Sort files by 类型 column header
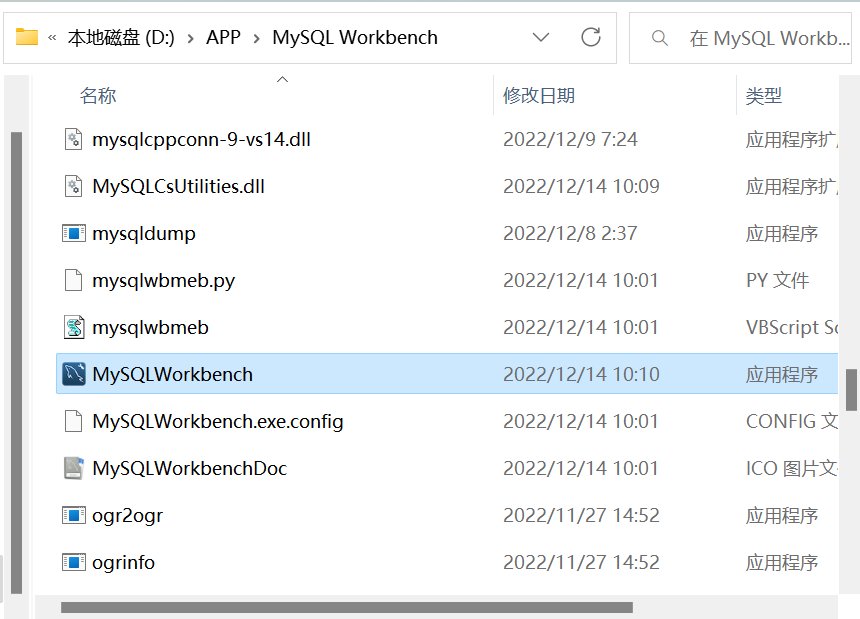 (x=763, y=96)
